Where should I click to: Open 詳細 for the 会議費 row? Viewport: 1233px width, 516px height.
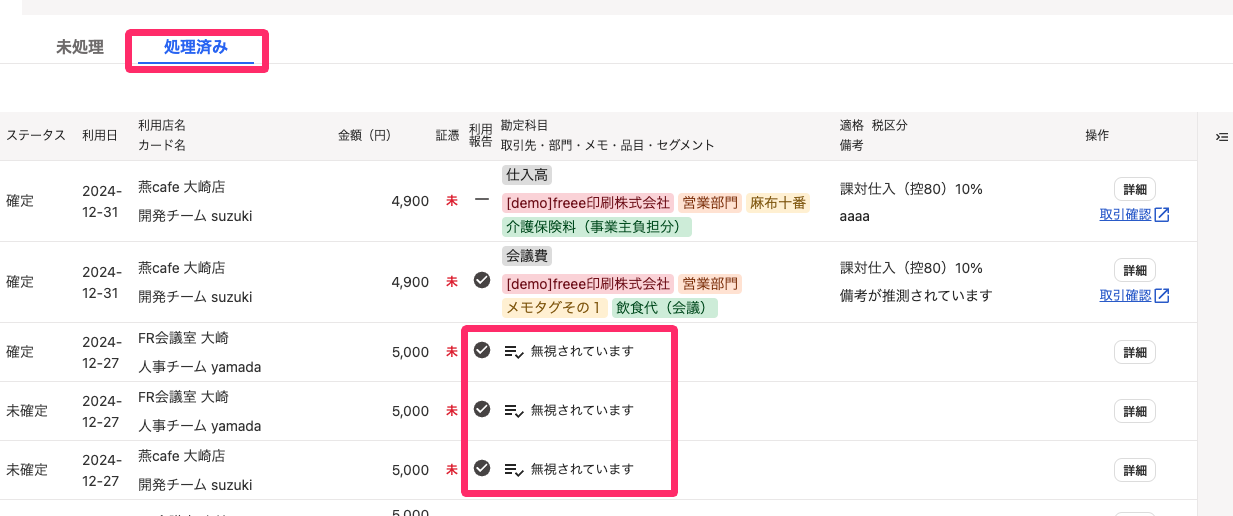coord(1135,270)
